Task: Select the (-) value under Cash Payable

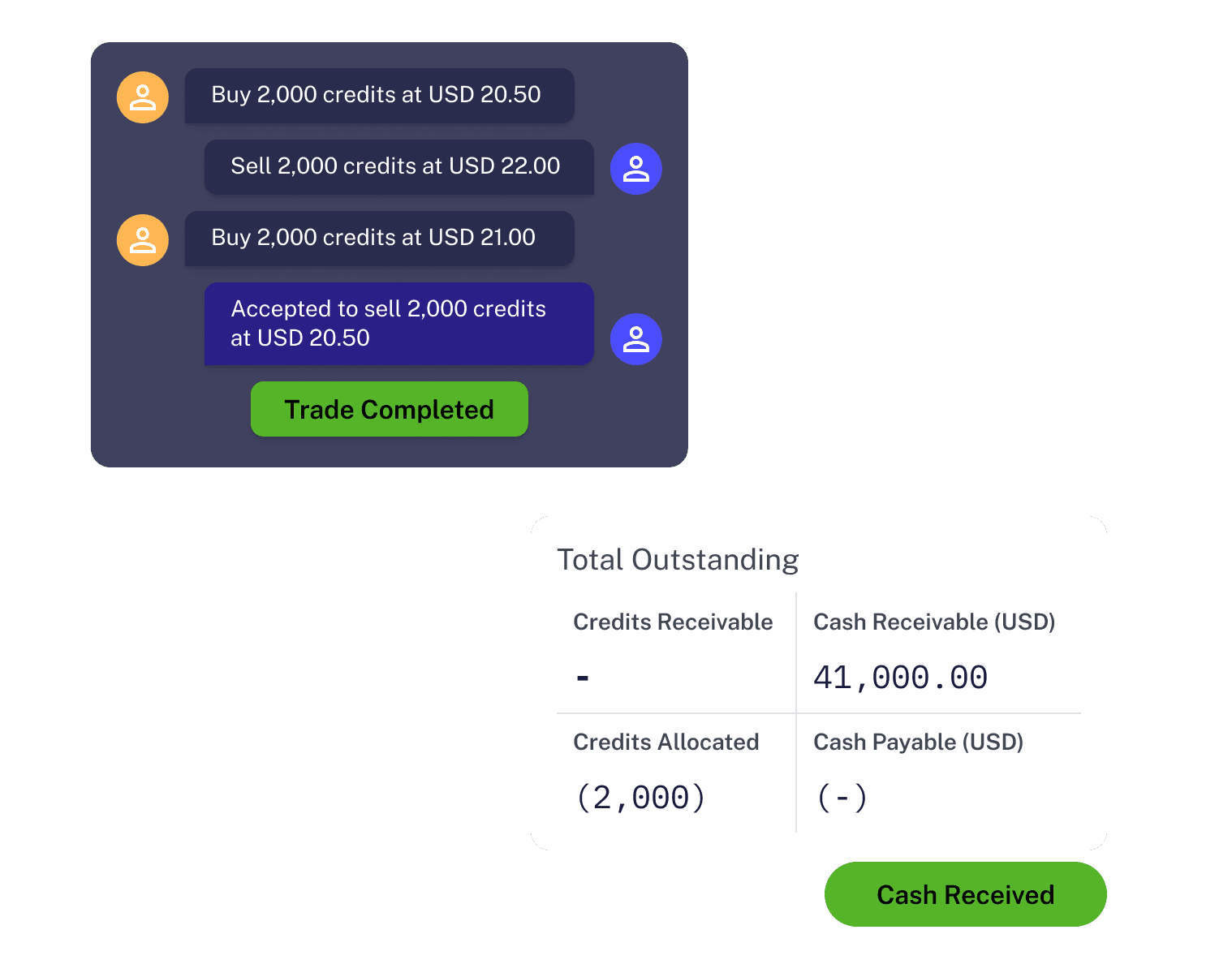Action: (842, 798)
